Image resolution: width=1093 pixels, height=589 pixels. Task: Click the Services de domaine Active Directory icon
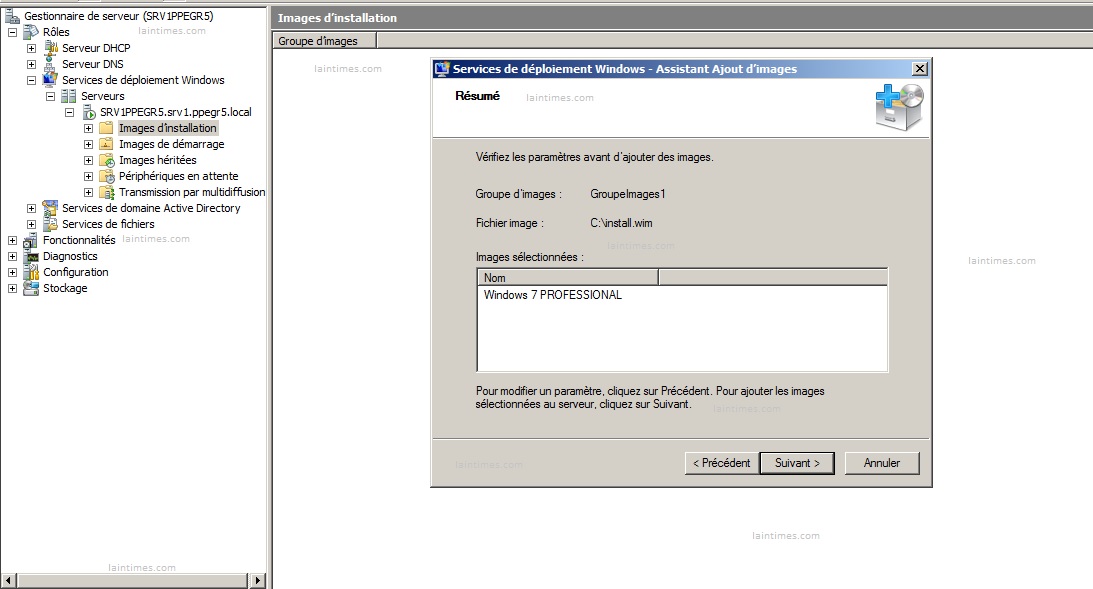[x=50, y=208]
